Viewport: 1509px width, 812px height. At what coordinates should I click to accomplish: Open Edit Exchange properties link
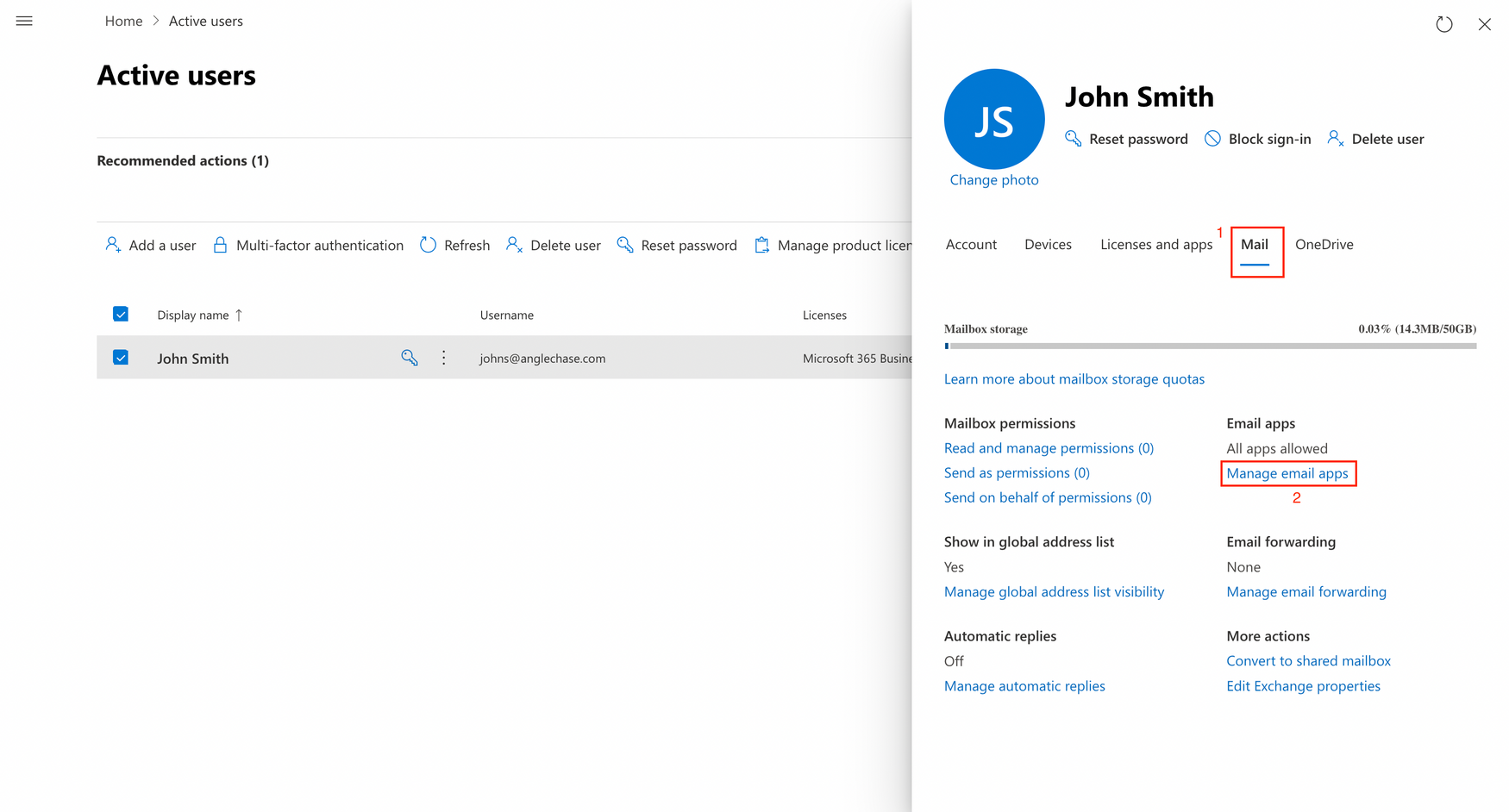(1304, 685)
